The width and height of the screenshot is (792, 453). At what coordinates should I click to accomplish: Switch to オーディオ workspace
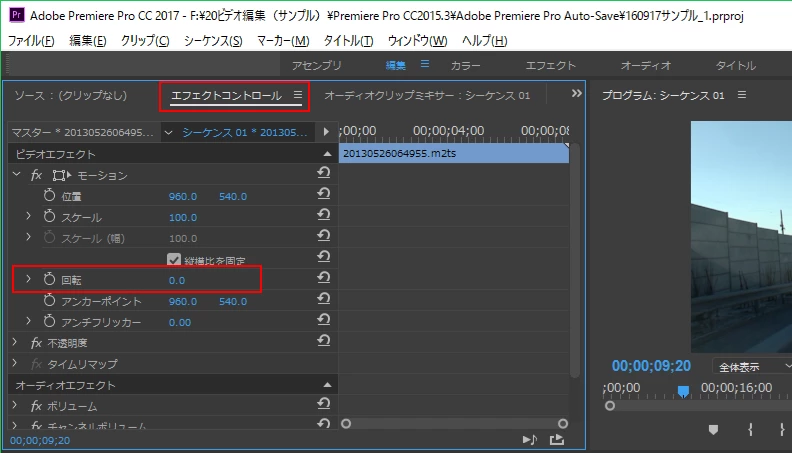[x=646, y=66]
